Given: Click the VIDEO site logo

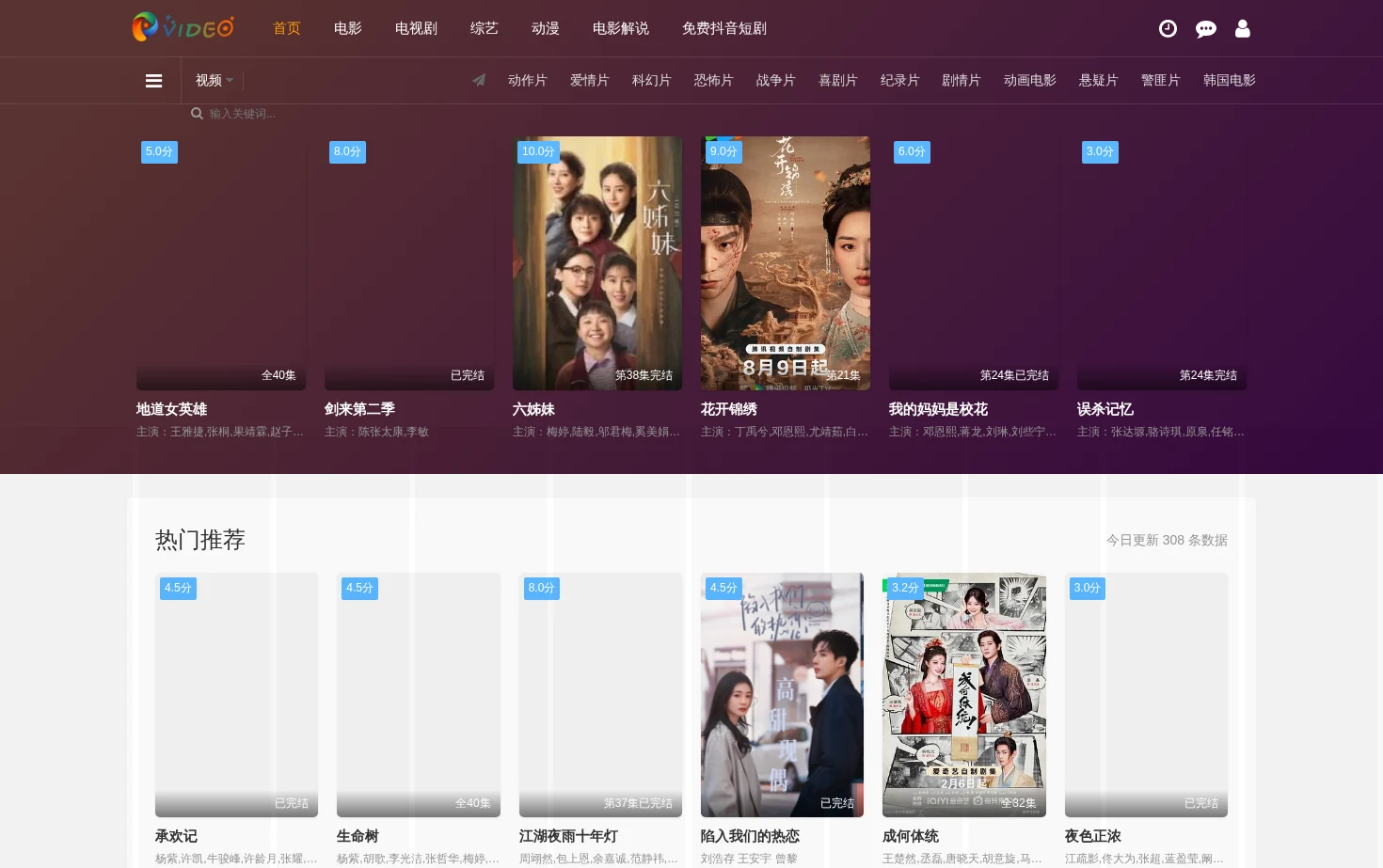Looking at the screenshot, I should click(183, 27).
